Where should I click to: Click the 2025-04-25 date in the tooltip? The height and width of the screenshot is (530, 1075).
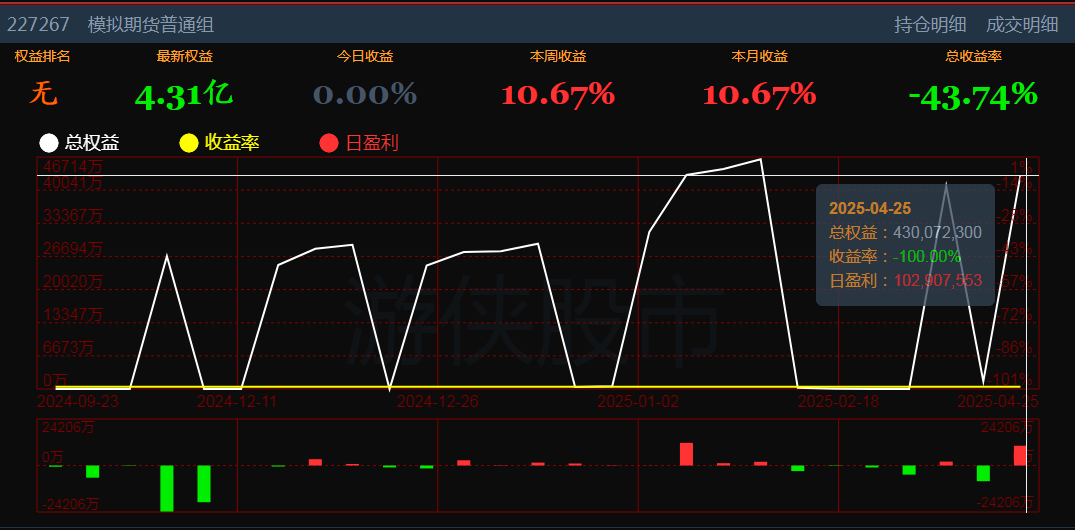[x=870, y=208]
